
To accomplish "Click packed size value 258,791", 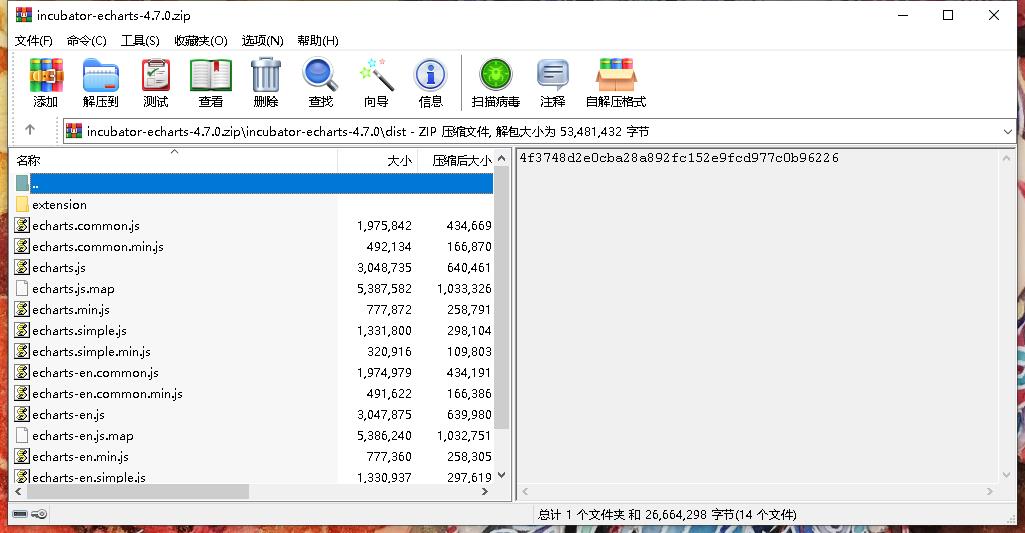I will click(469, 309).
